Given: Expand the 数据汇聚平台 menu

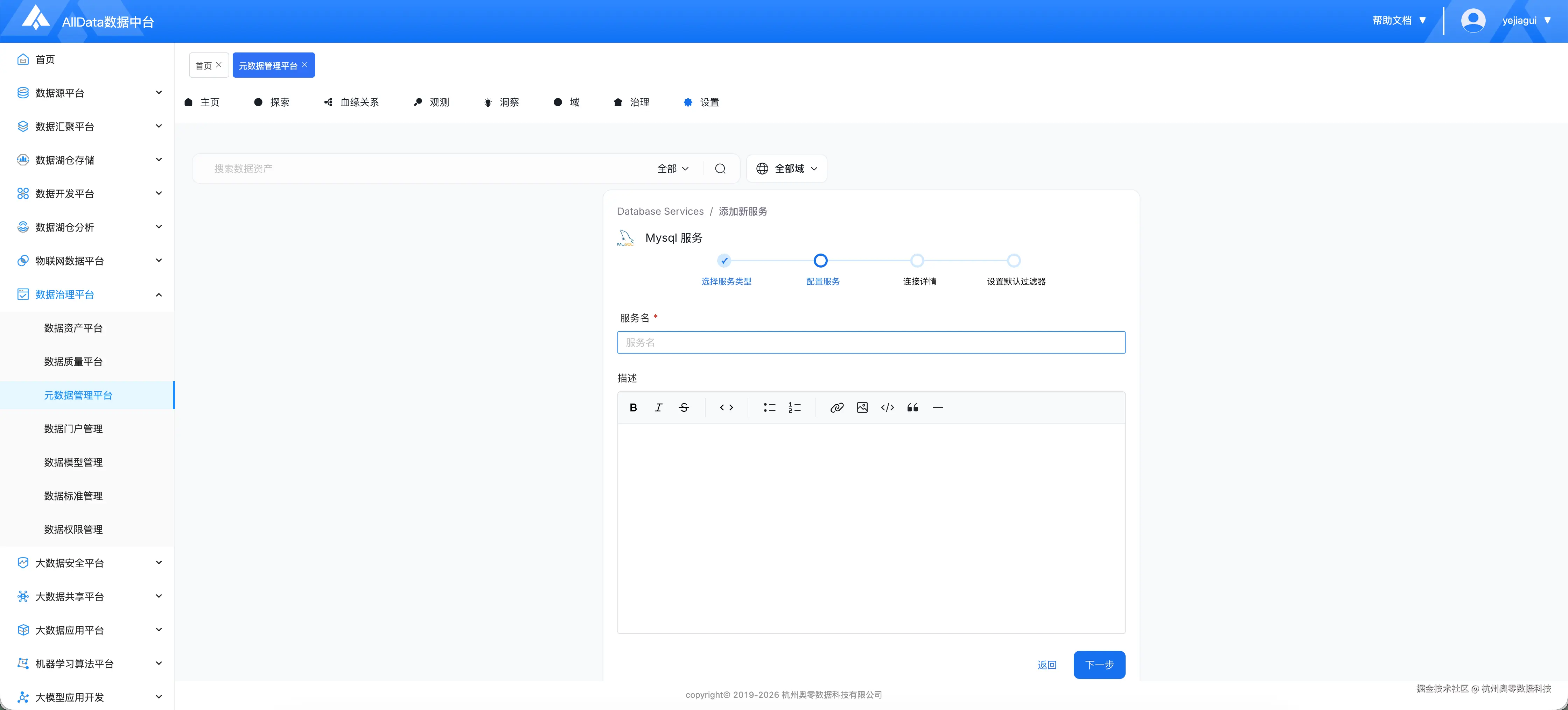Looking at the screenshot, I should click(x=159, y=126).
